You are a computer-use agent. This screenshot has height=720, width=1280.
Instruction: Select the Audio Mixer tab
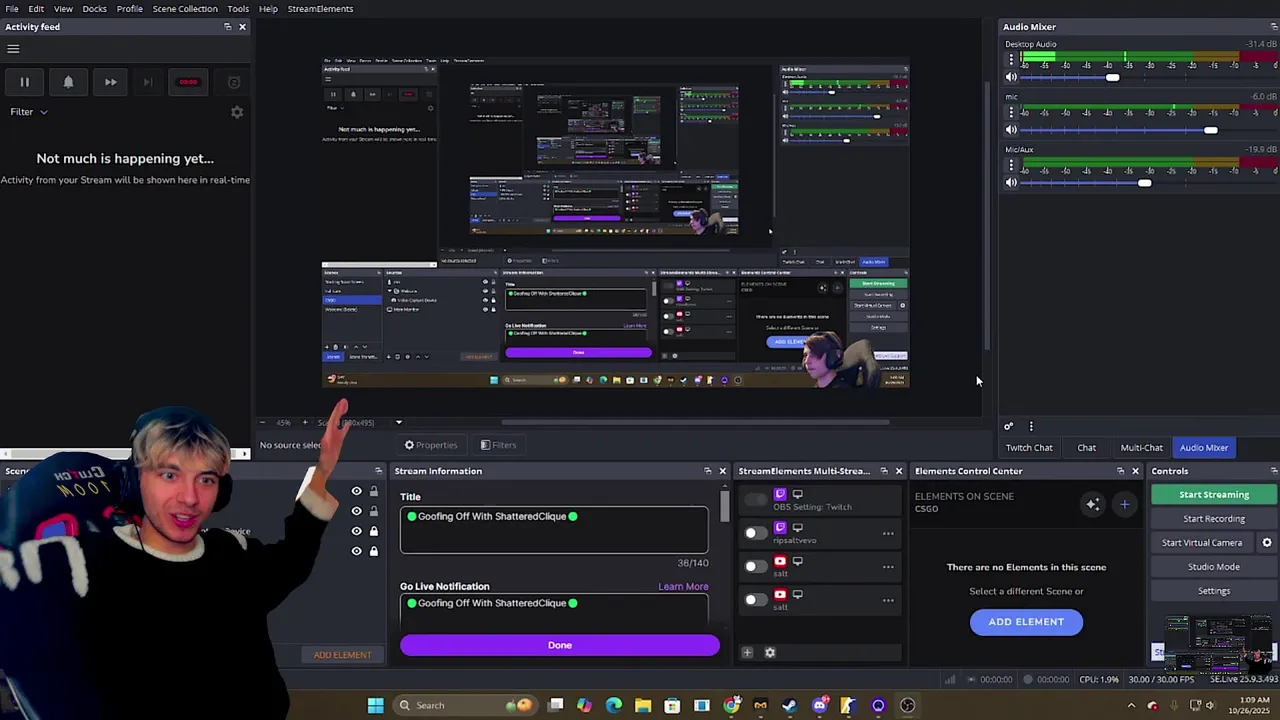tap(1204, 448)
